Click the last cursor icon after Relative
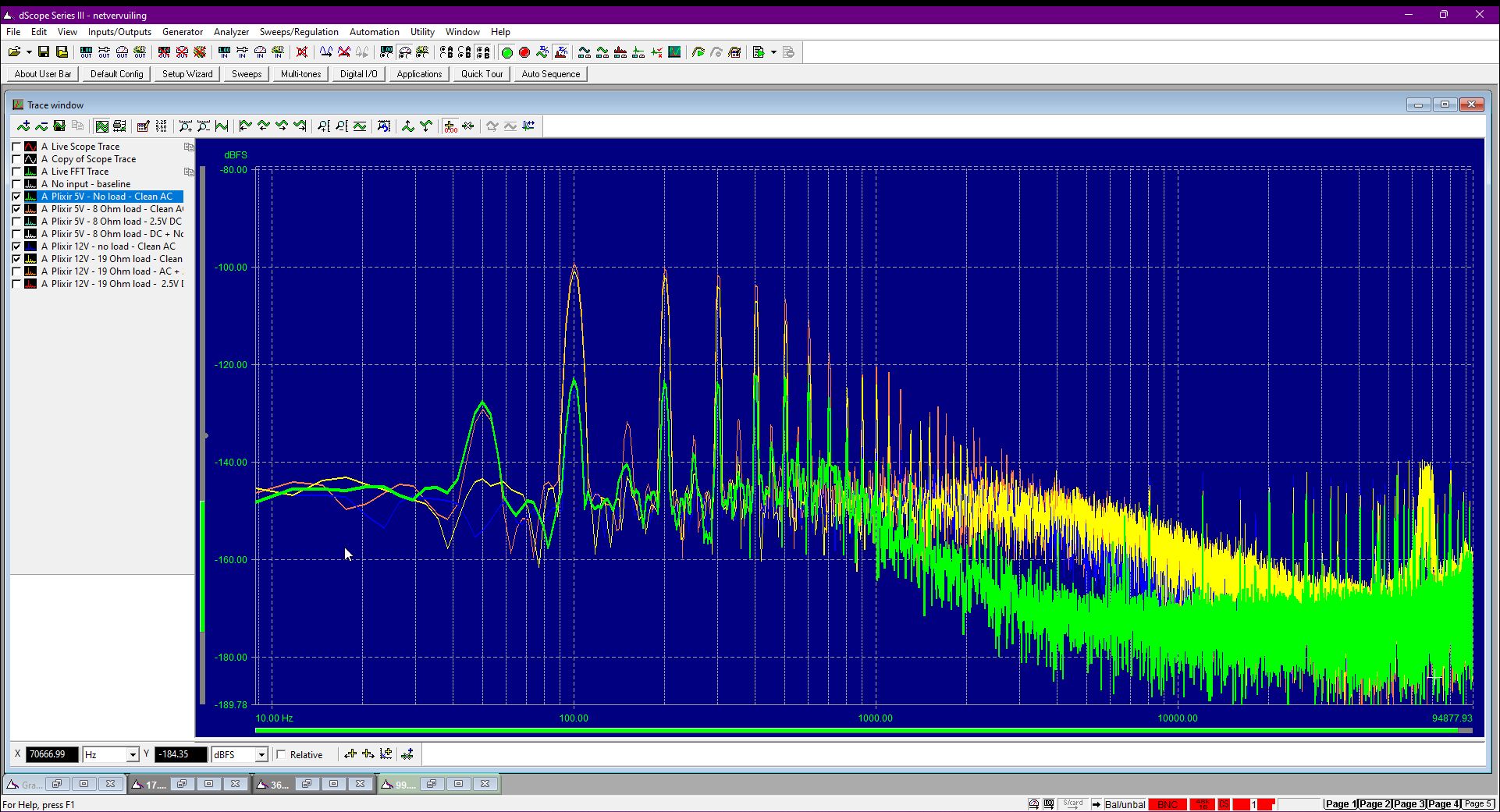The image size is (1500, 812). [x=407, y=754]
